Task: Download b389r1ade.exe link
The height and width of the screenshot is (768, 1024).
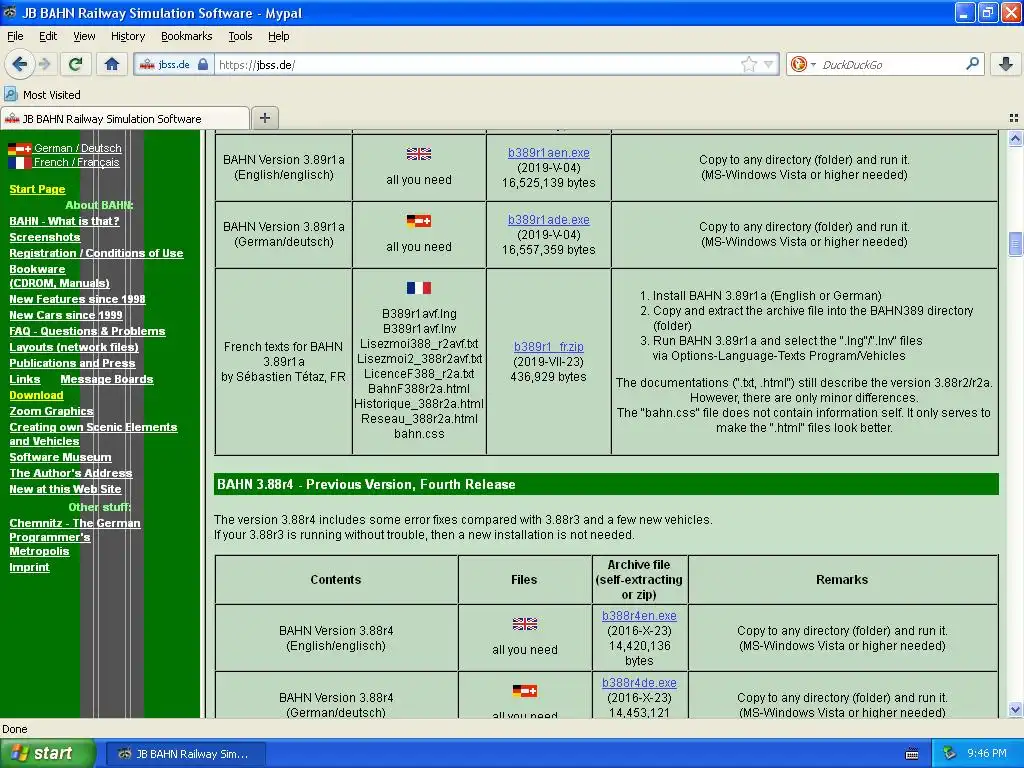Action: point(549,220)
